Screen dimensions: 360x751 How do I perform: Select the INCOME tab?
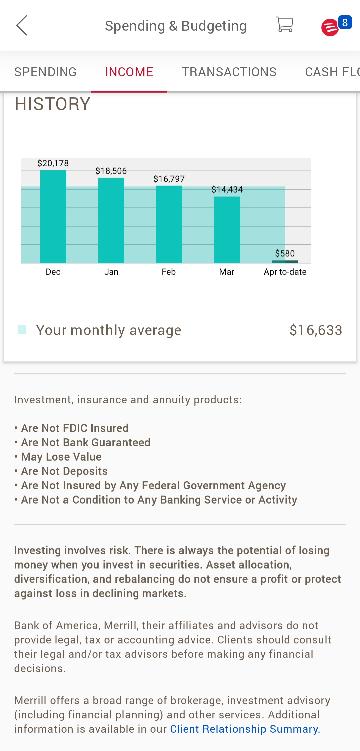(129, 72)
